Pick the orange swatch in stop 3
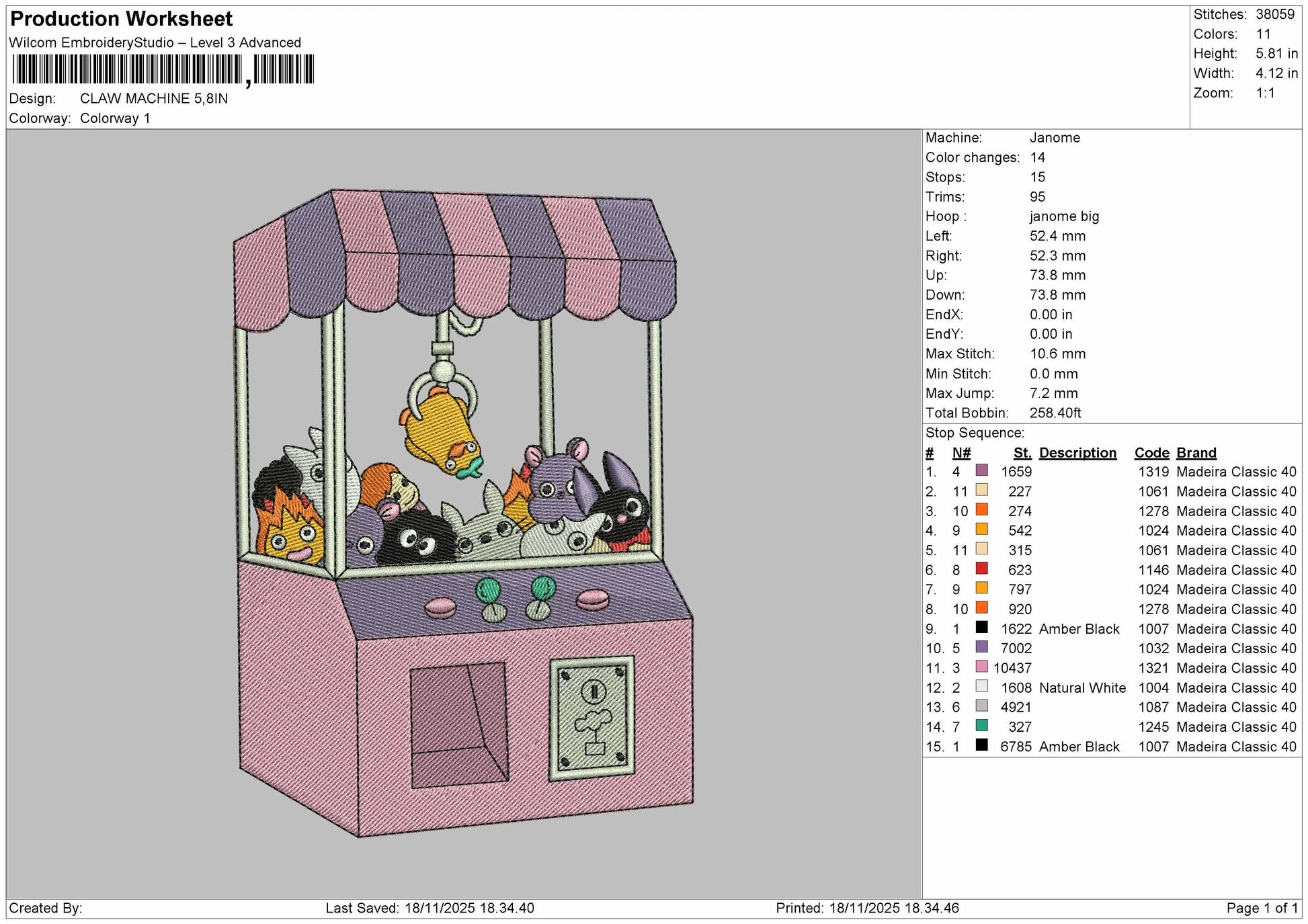The height and width of the screenshot is (924, 1308). [x=981, y=509]
